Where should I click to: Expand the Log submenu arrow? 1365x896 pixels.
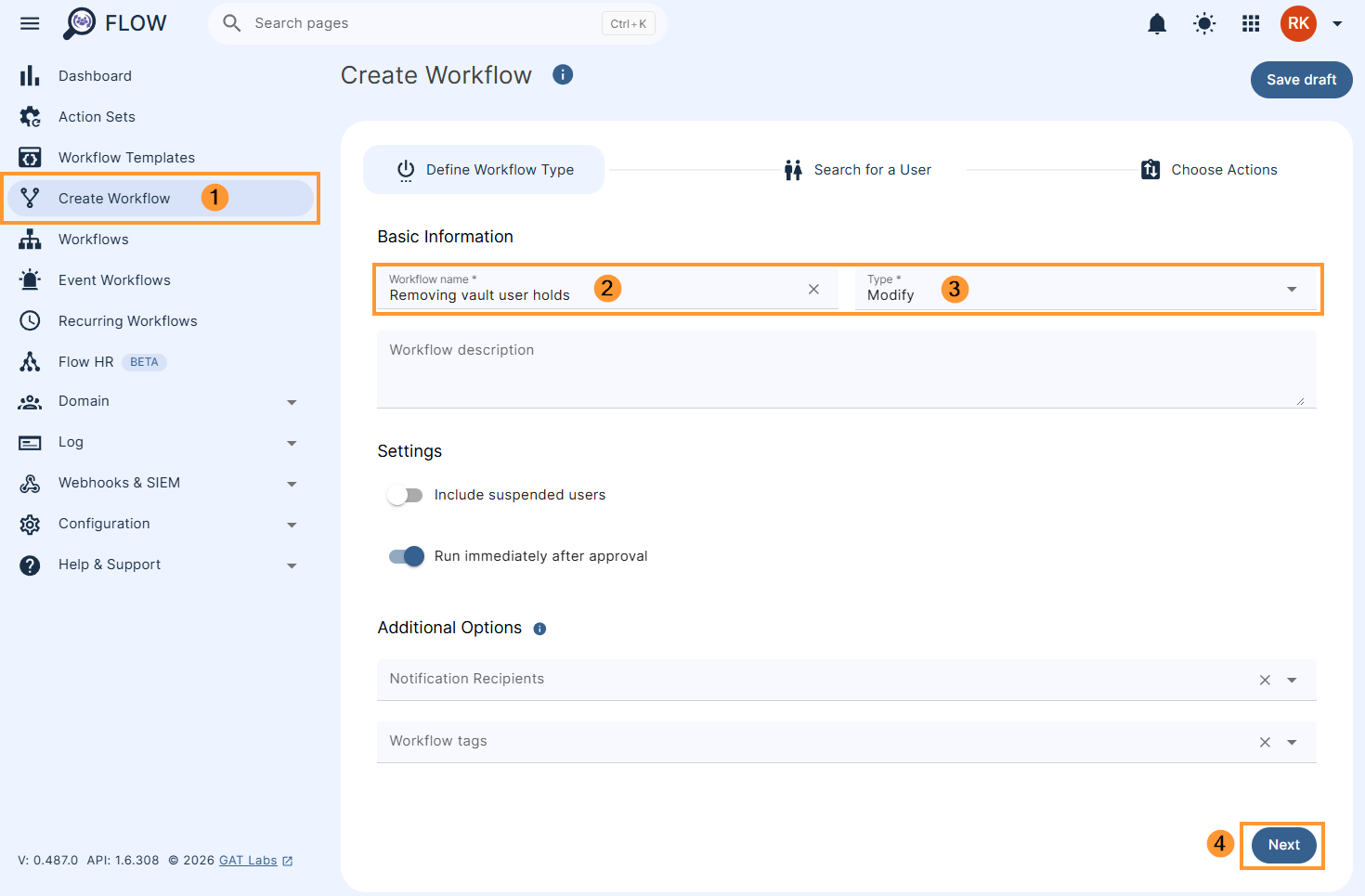pos(292,443)
